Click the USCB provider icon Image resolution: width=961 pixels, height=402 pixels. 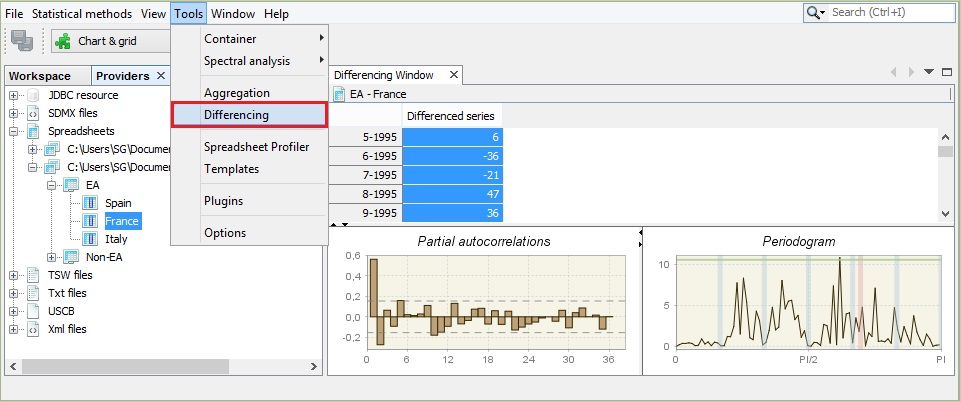(33, 311)
